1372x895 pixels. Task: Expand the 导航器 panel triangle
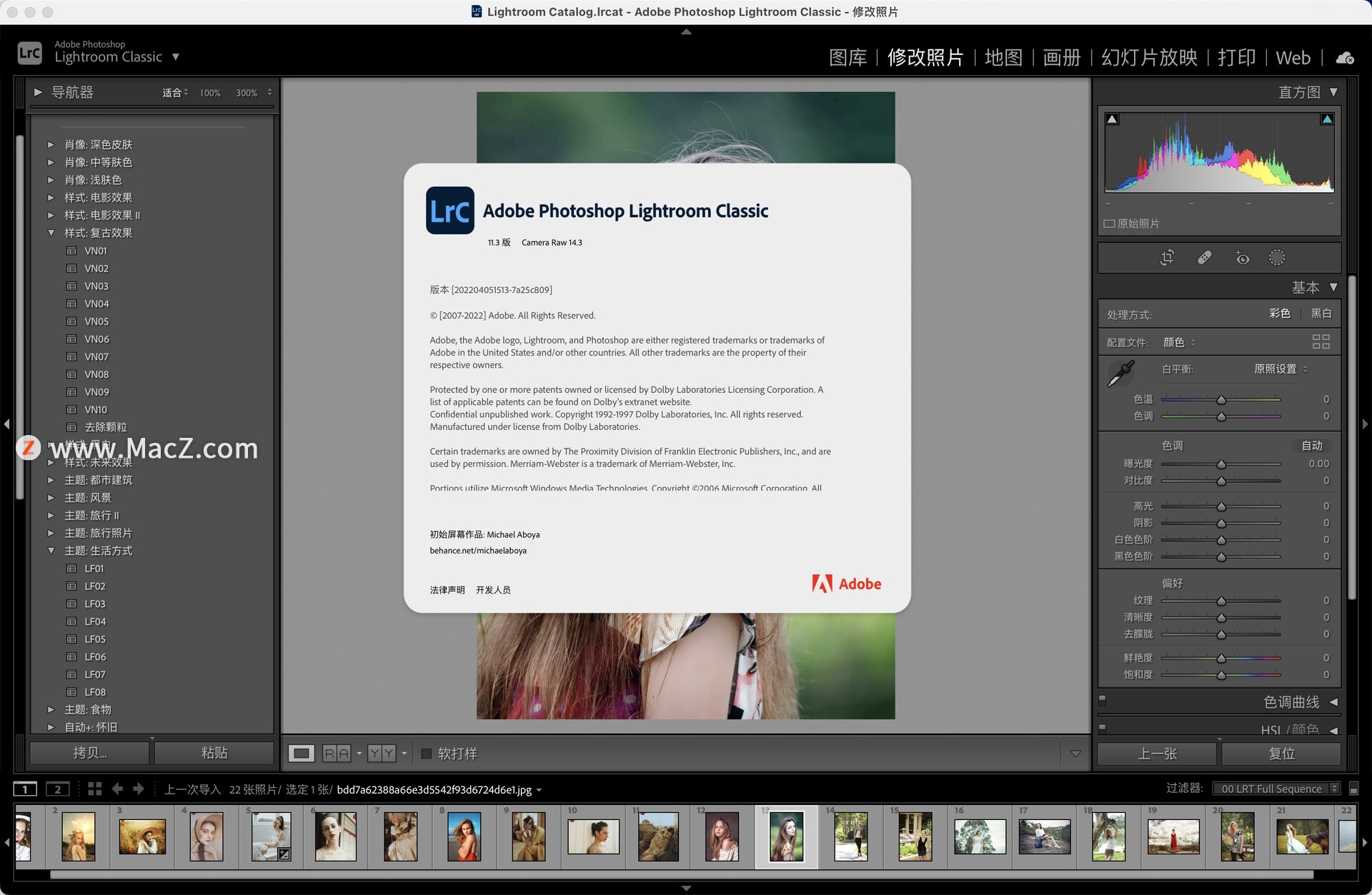38,92
